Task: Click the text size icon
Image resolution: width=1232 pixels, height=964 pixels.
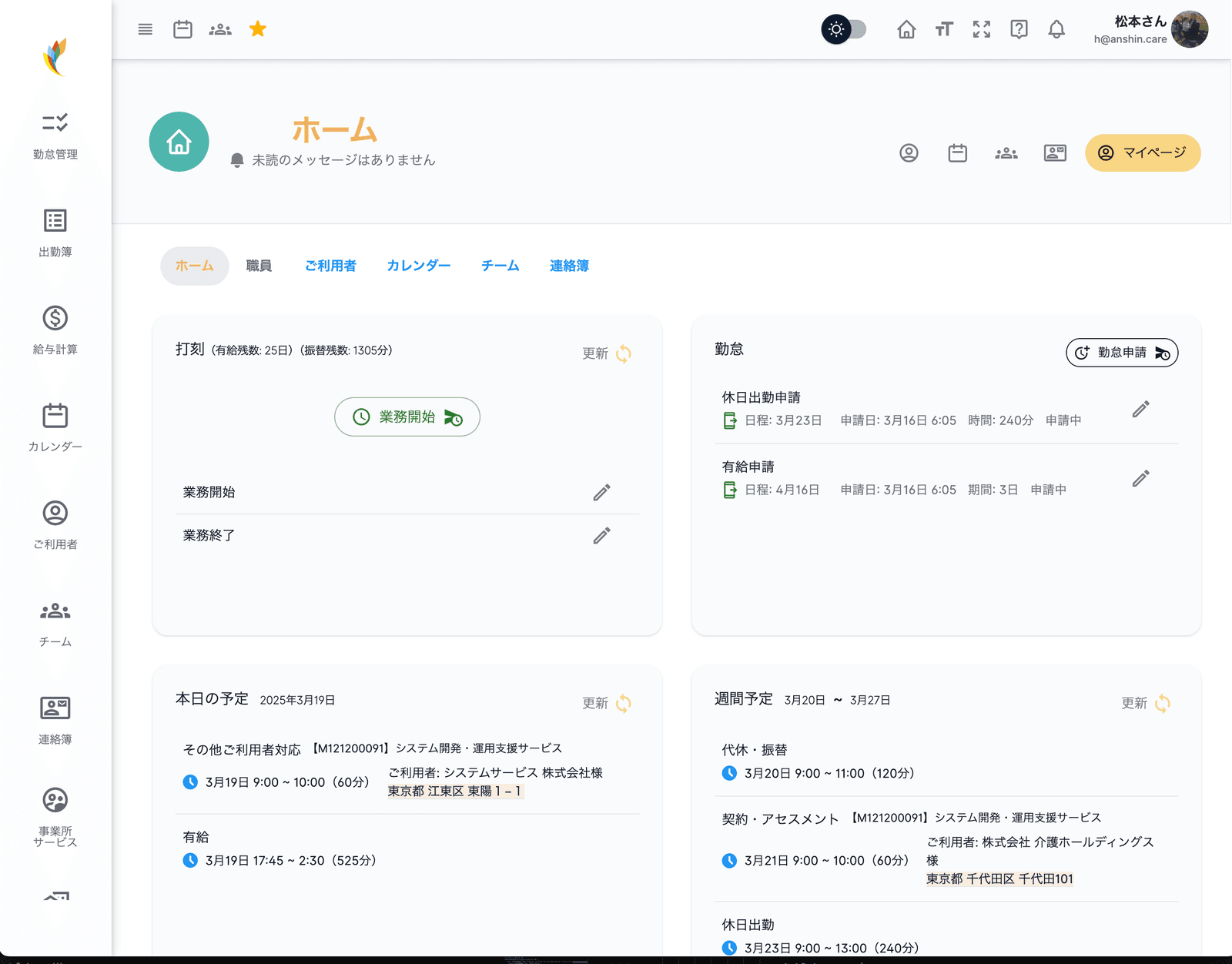Action: pyautogui.click(x=944, y=29)
